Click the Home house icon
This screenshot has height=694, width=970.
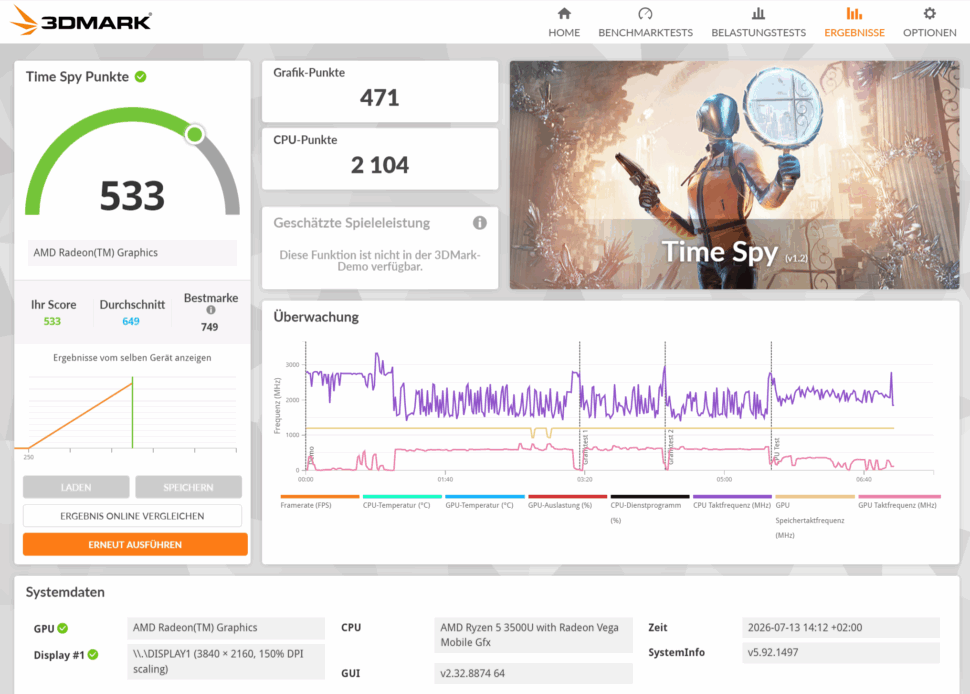click(x=564, y=14)
